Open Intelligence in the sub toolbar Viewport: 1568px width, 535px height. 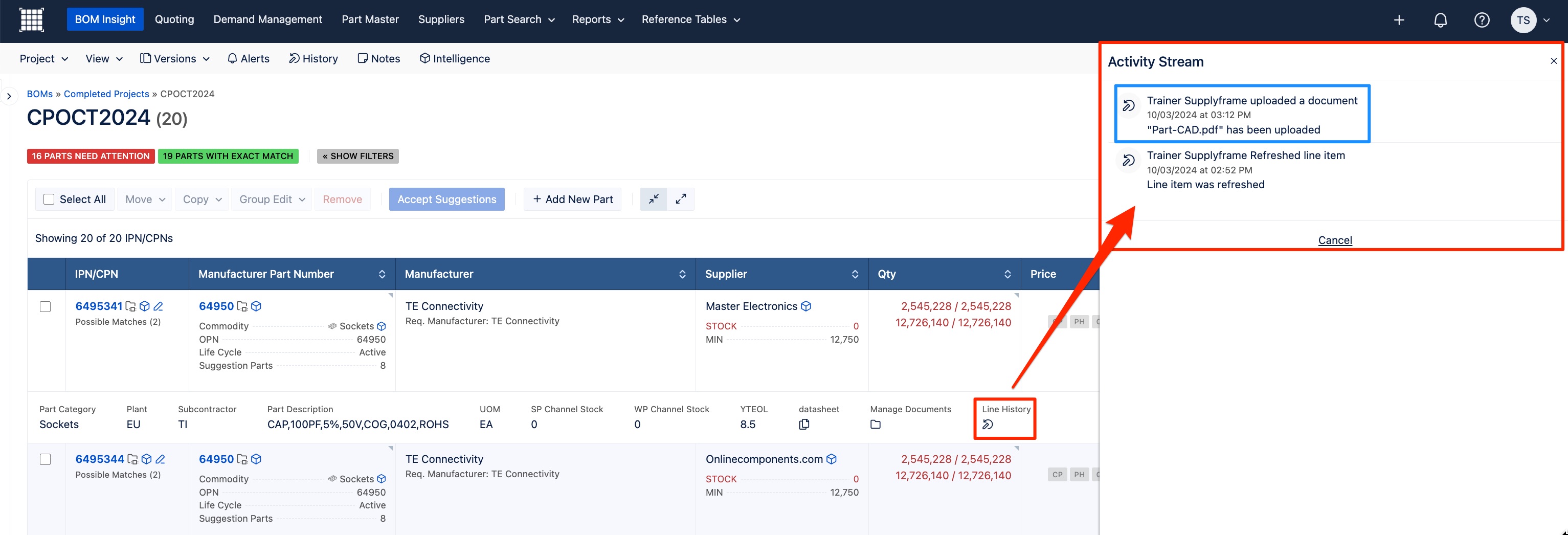(455, 59)
